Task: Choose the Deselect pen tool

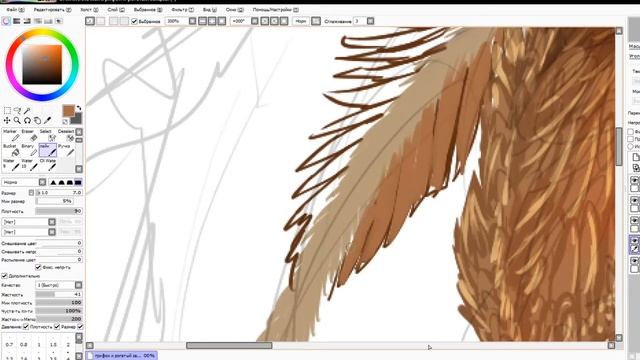Action: [x=66, y=136]
